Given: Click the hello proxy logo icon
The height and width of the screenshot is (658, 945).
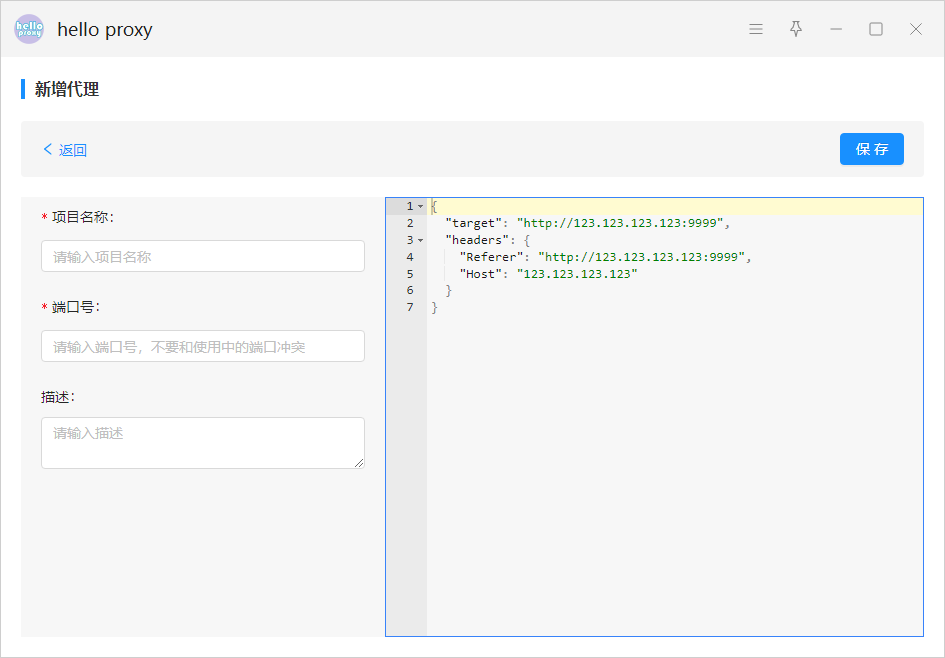Looking at the screenshot, I should click(29, 29).
